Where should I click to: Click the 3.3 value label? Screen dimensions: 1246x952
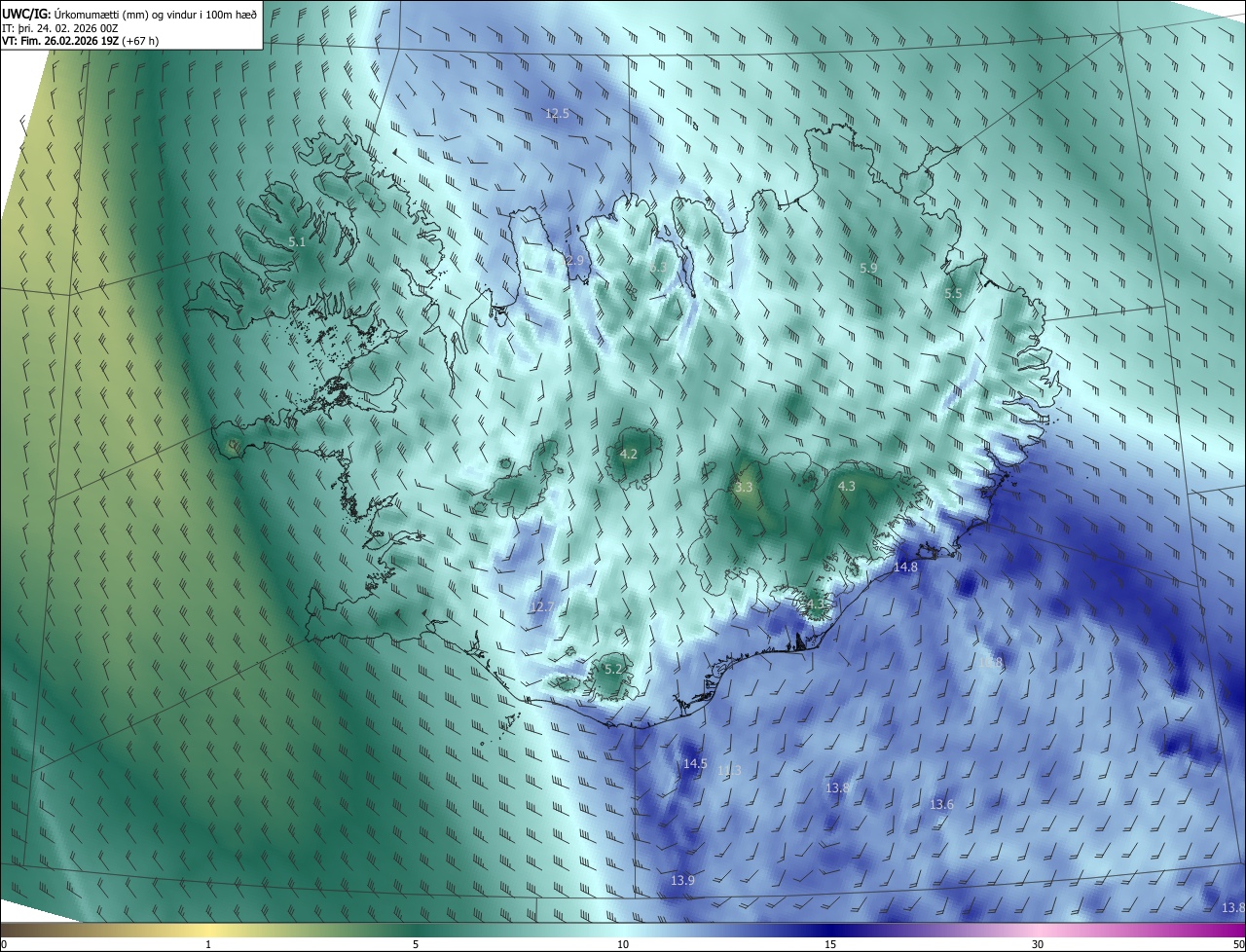[744, 487]
